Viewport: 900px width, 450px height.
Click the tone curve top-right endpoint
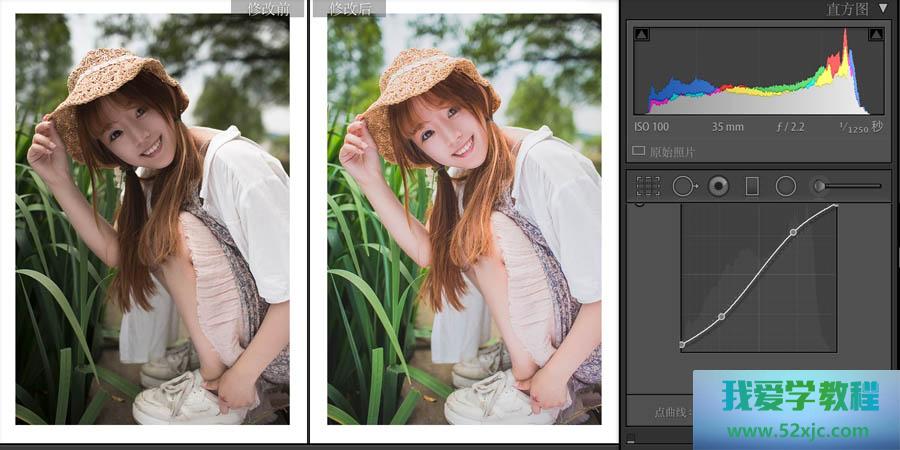[836, 207]
